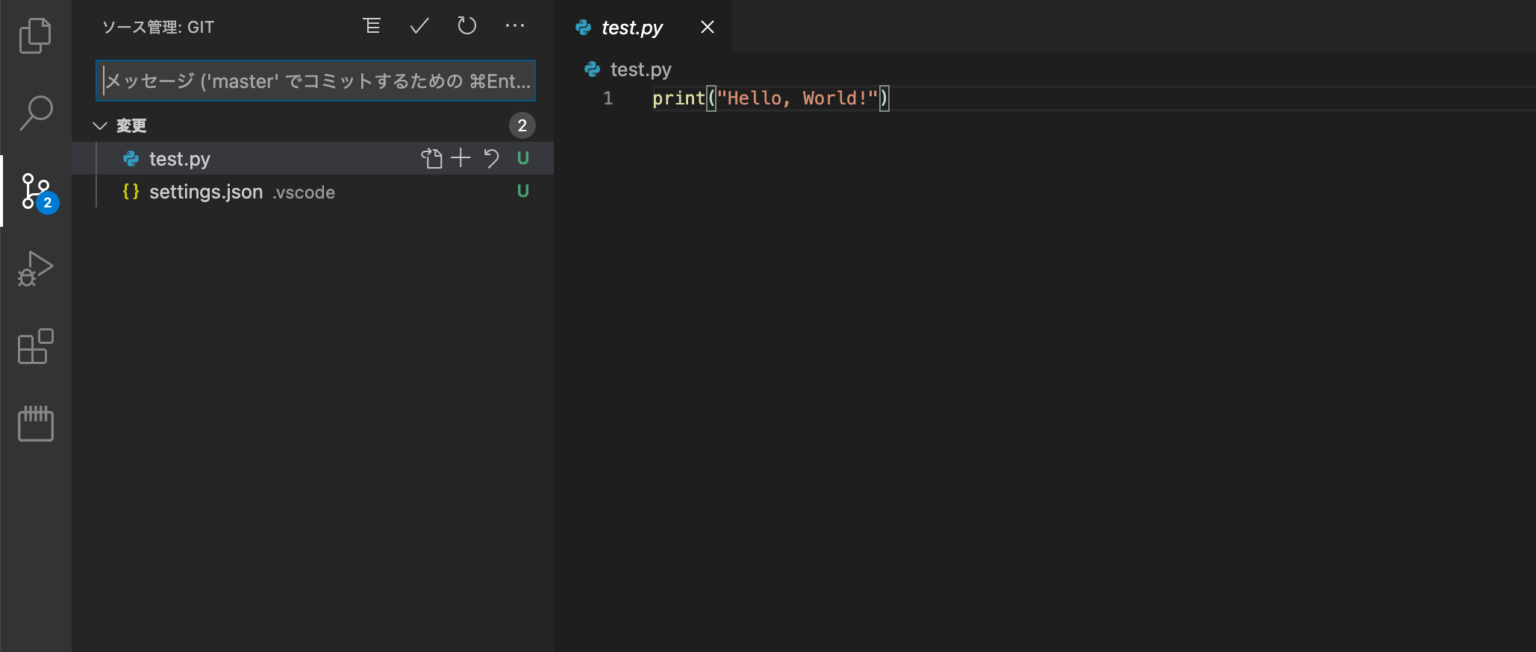Toggle tree view in source control header
The width and height of the screenshot is (1536, 652).
pyautogui.click(x=372, y=26)
